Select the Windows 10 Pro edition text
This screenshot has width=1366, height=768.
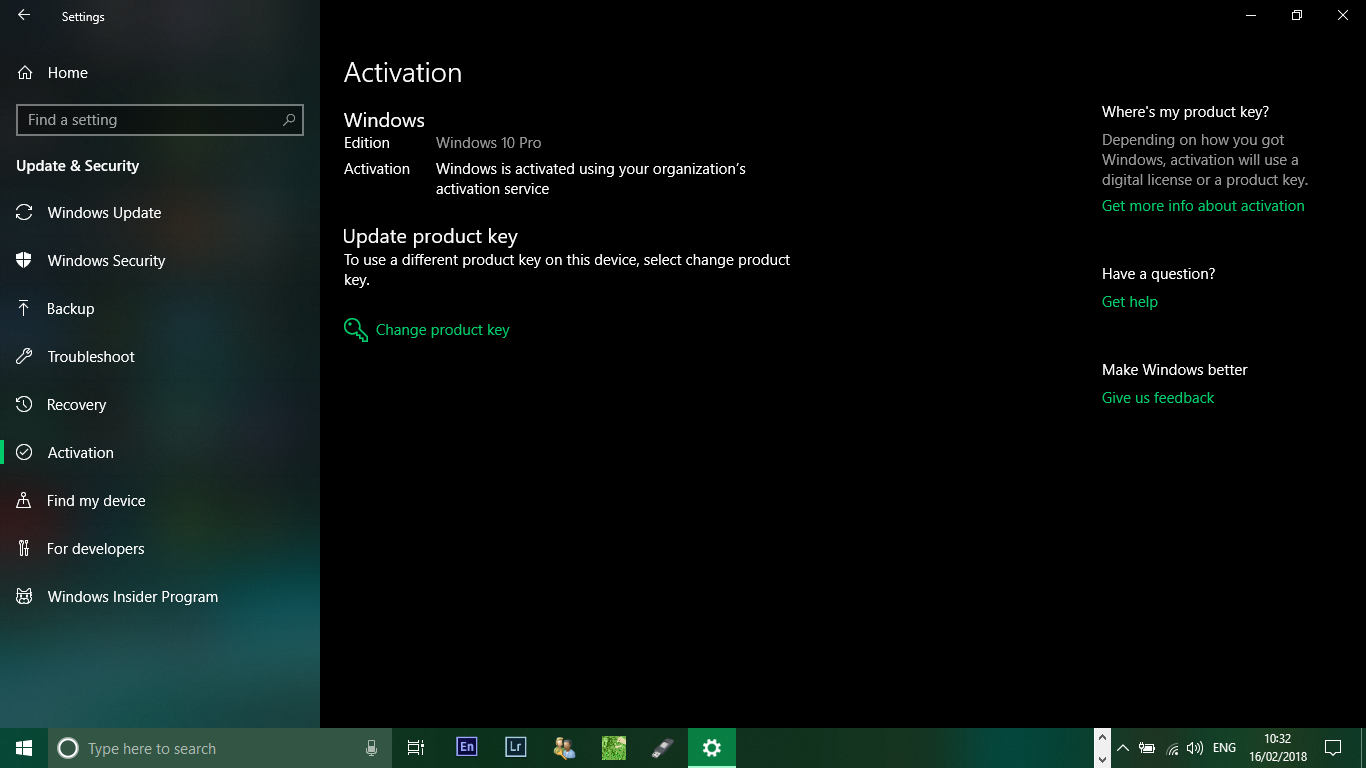tap(488, 143)
